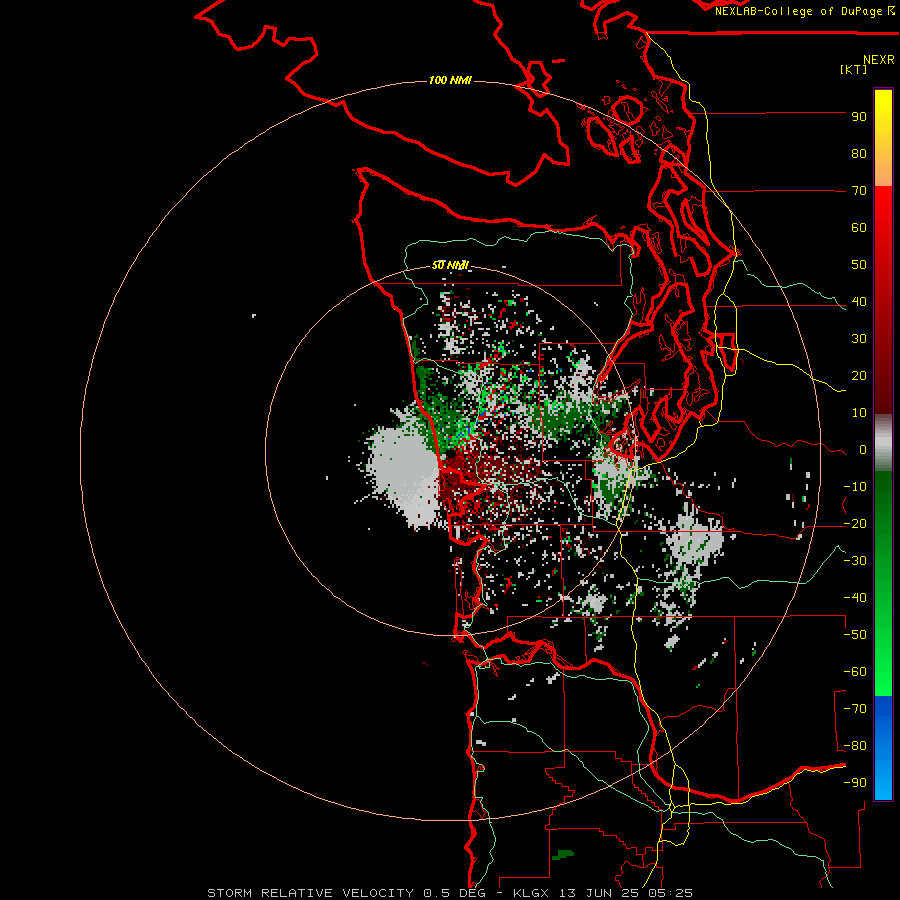Screen dimensions: 900x900
Task: Click the -60 value on velocity scale
Action: tap(855, 672)
